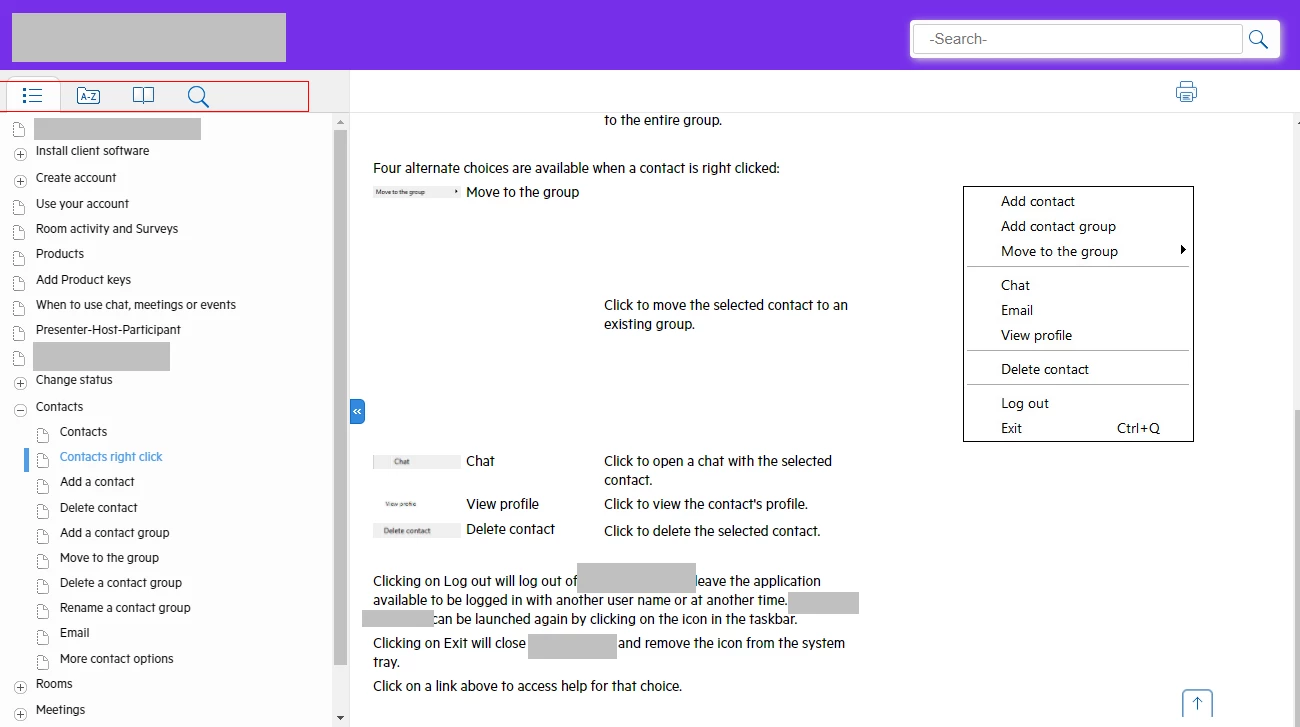The width and height of the screenshot is (1300, 727).
Task: Click the page icon beside Use your account
Action: pos(18,207)
